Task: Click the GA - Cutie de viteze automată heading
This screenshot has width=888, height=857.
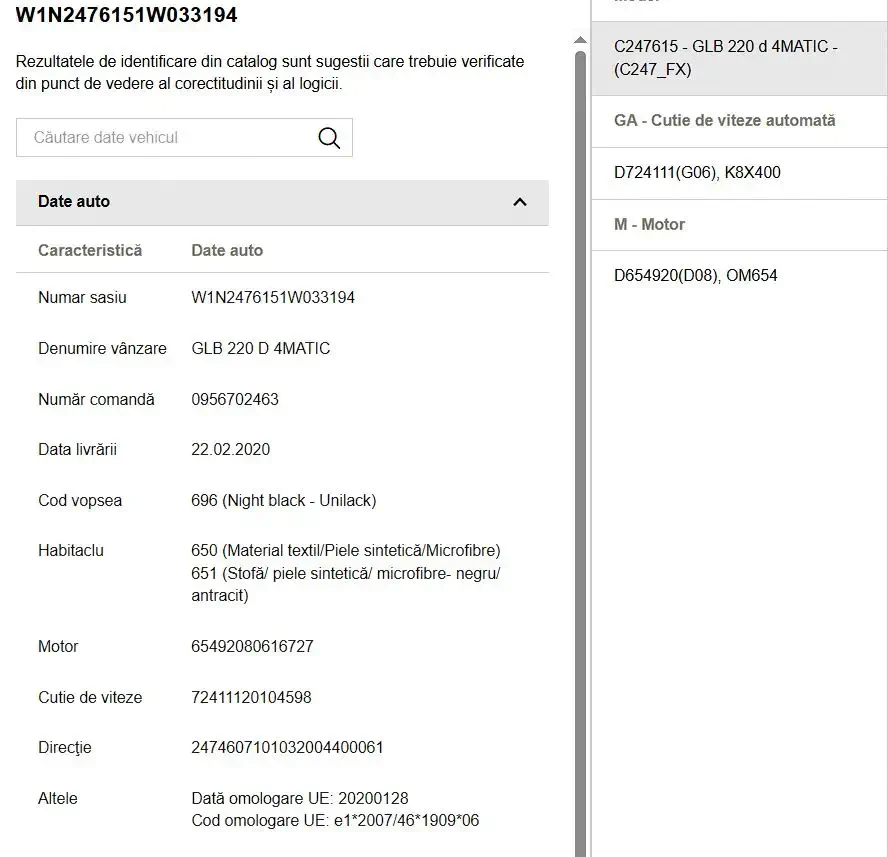Action: pos(724,121)
